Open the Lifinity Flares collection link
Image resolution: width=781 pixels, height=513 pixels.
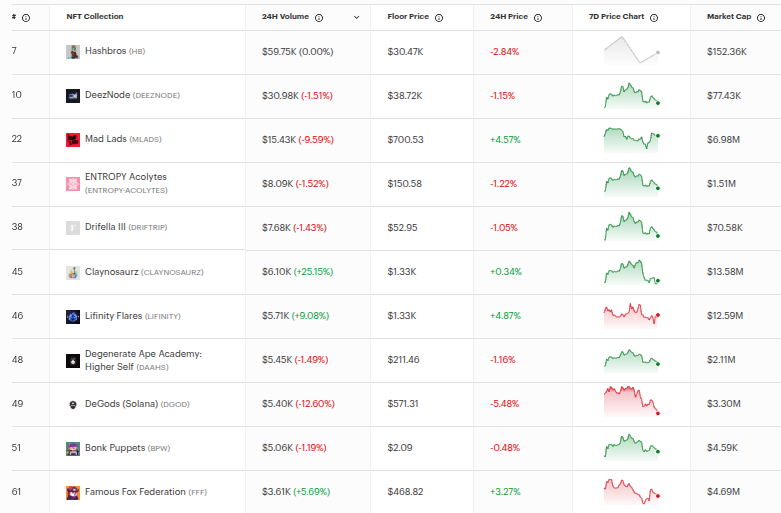tap(132, 316)
